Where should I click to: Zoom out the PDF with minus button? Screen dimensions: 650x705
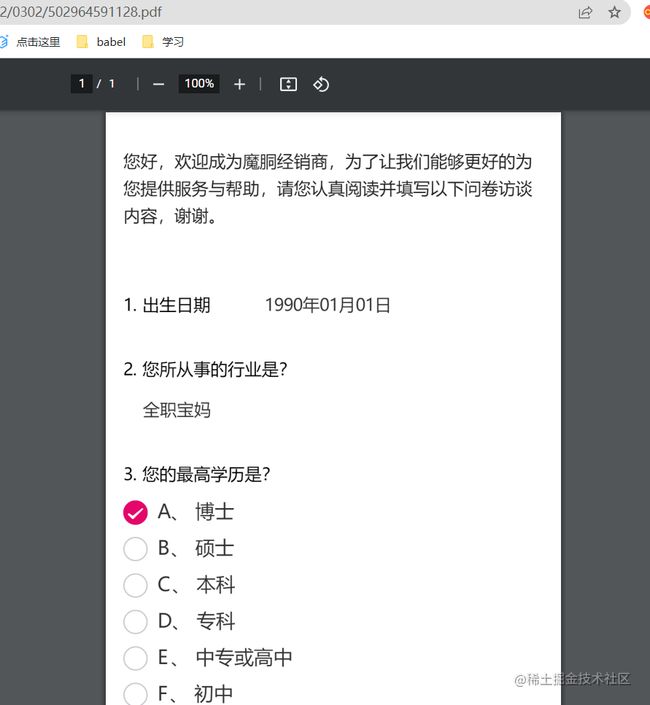[158, 84]
